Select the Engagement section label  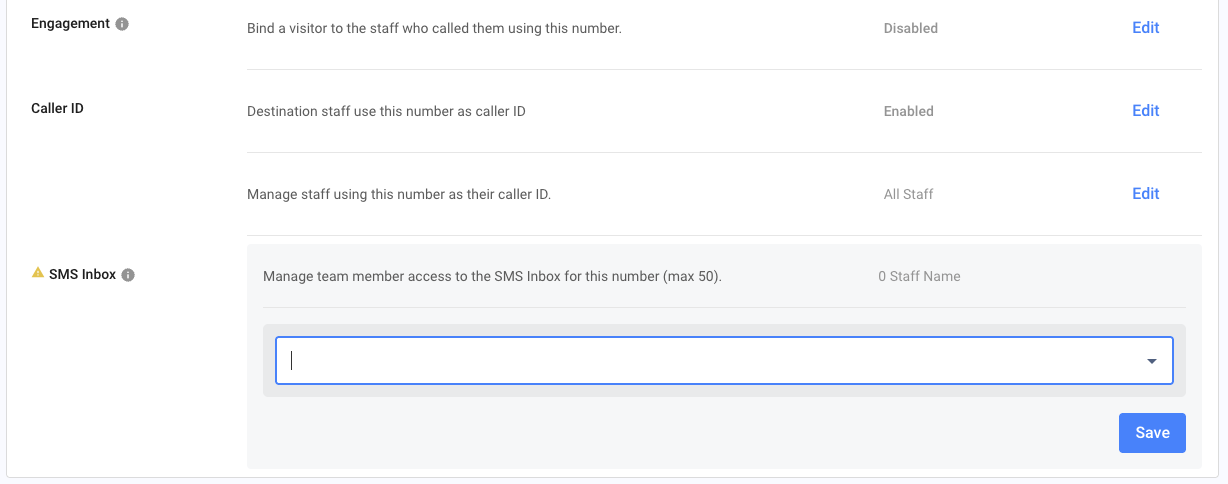[71, 24]
